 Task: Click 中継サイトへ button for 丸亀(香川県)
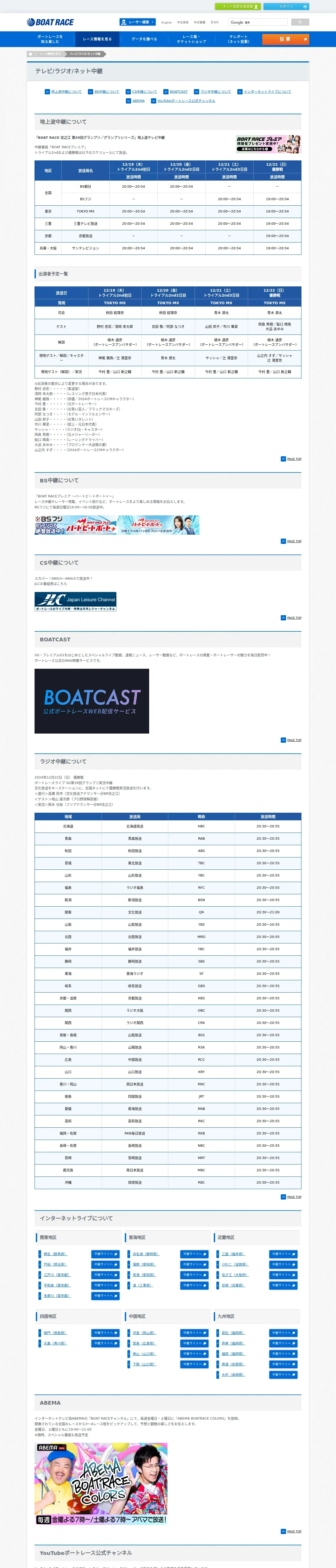(x=105, y=1344)
